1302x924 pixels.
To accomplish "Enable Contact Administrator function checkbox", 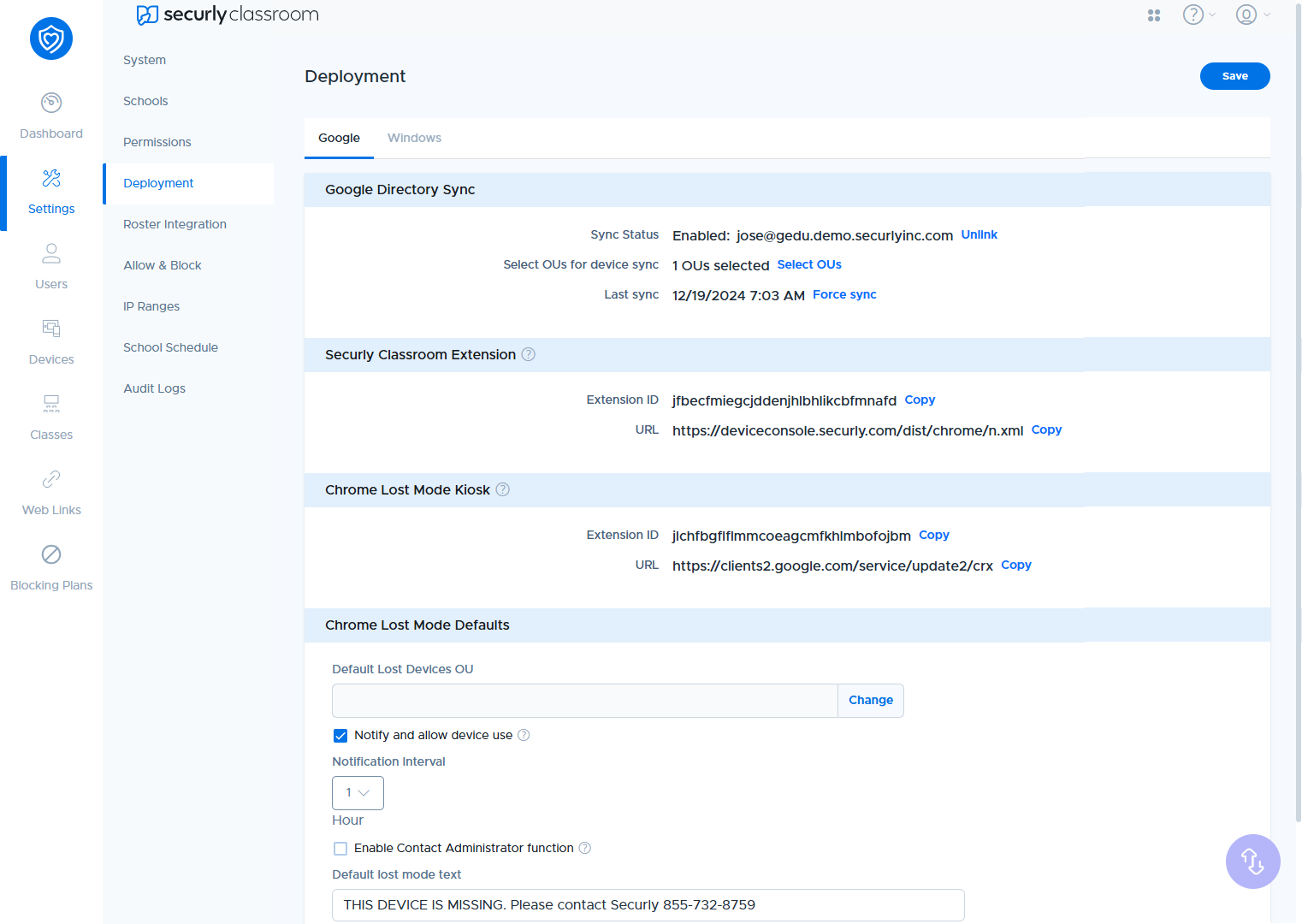I will 340,849.
